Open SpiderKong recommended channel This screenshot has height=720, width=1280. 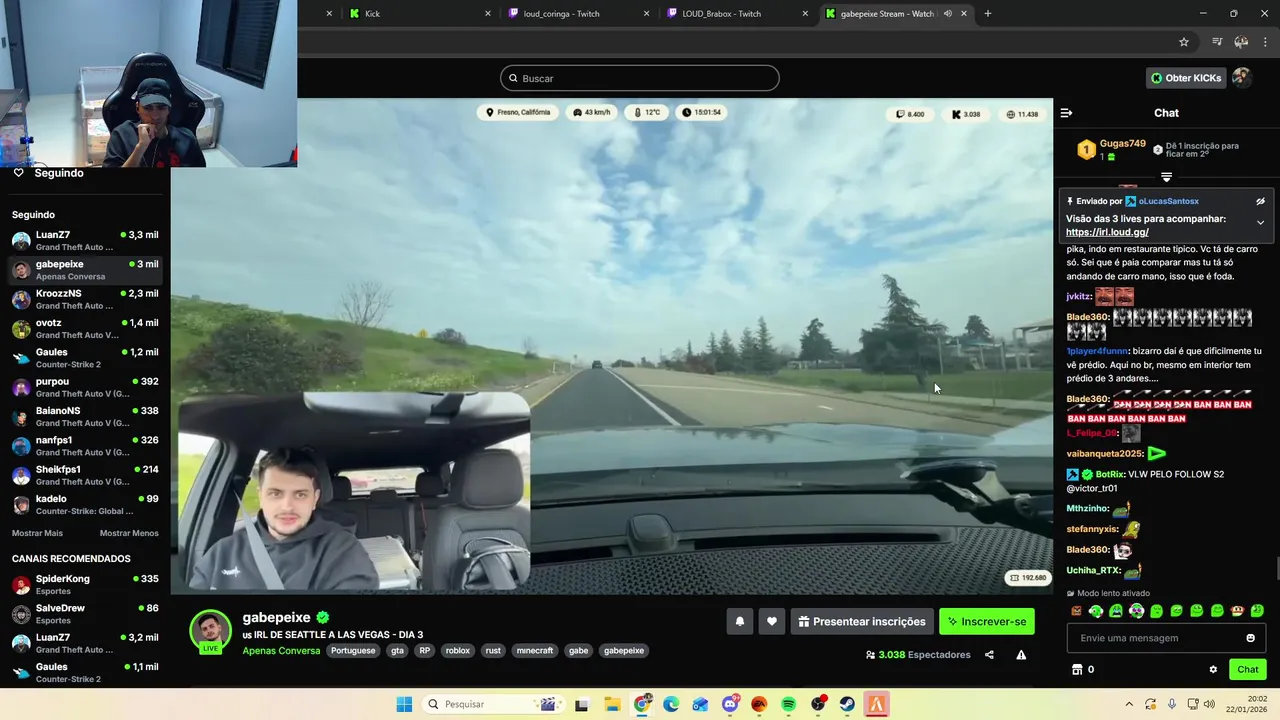tap(85, 584)
